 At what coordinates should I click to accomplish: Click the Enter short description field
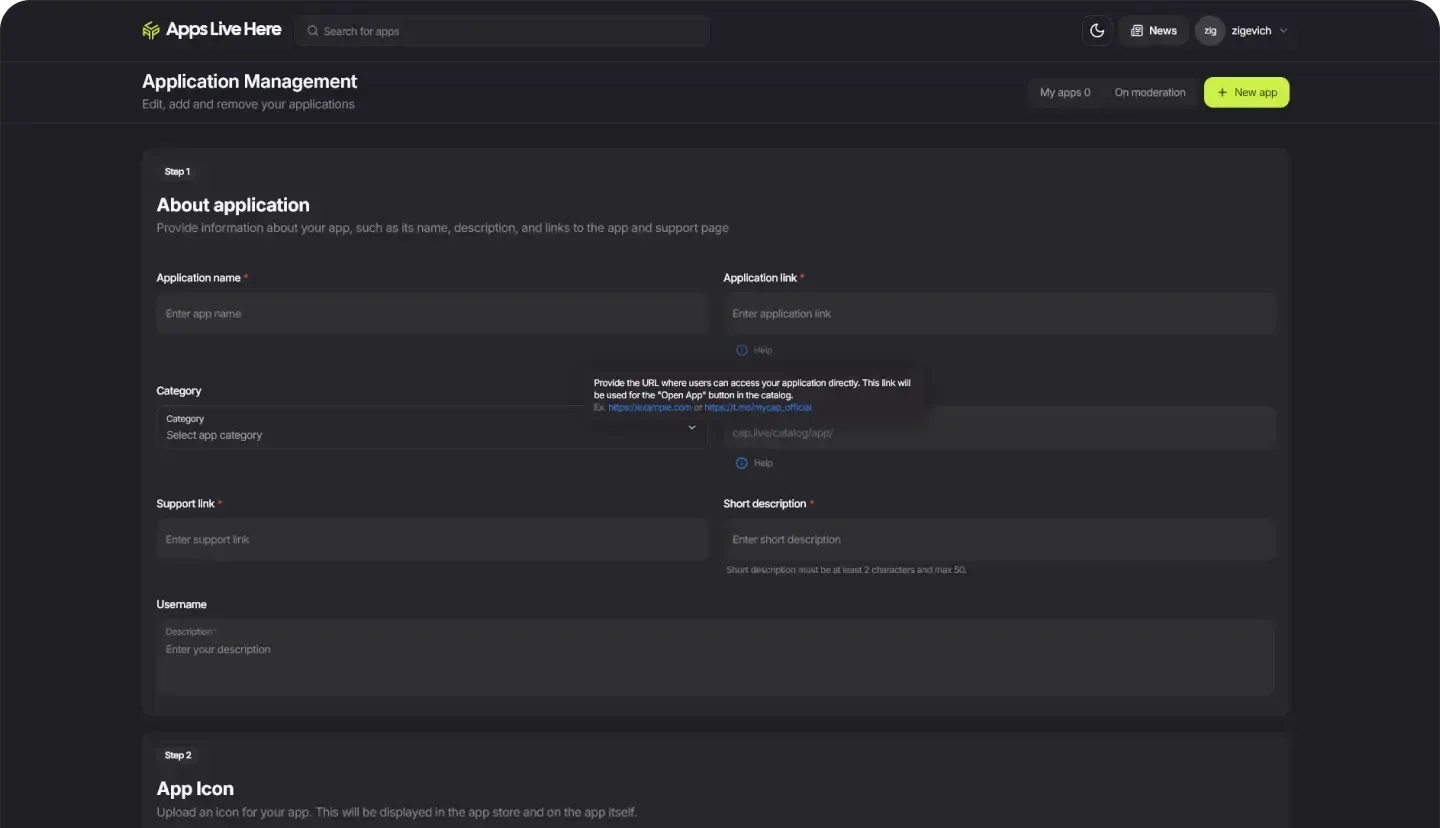(x=998, y=540)
